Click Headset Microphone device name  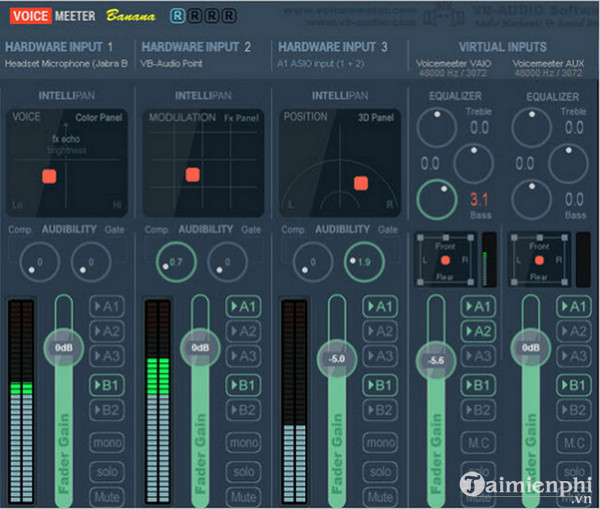[x=66, y=64]
